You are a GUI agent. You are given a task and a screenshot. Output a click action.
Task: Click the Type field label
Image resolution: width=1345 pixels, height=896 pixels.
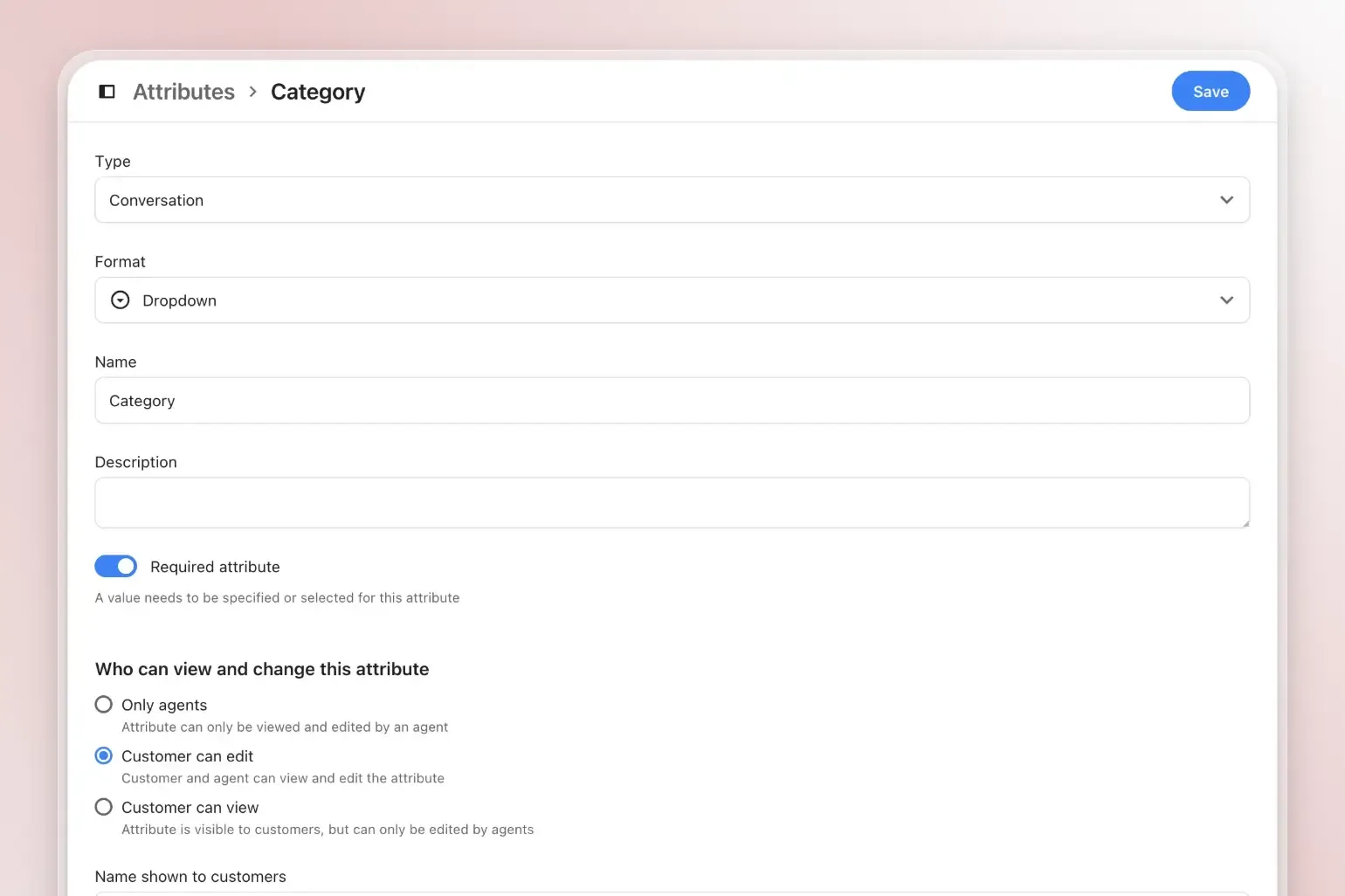pyautogui.click(x=113, y=162)
